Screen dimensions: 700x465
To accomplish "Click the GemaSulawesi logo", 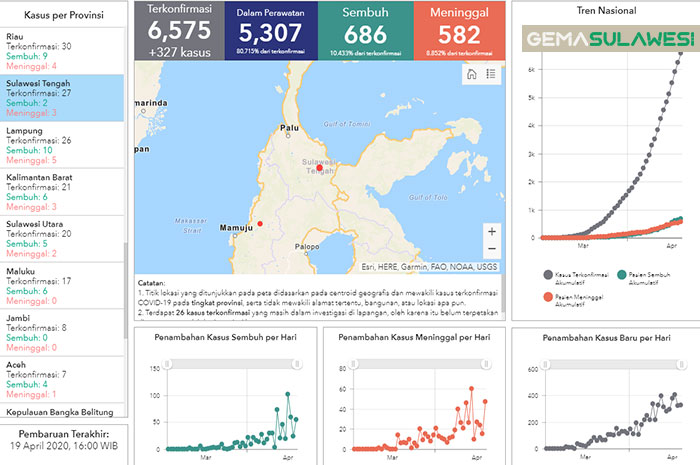I will 610,39.
